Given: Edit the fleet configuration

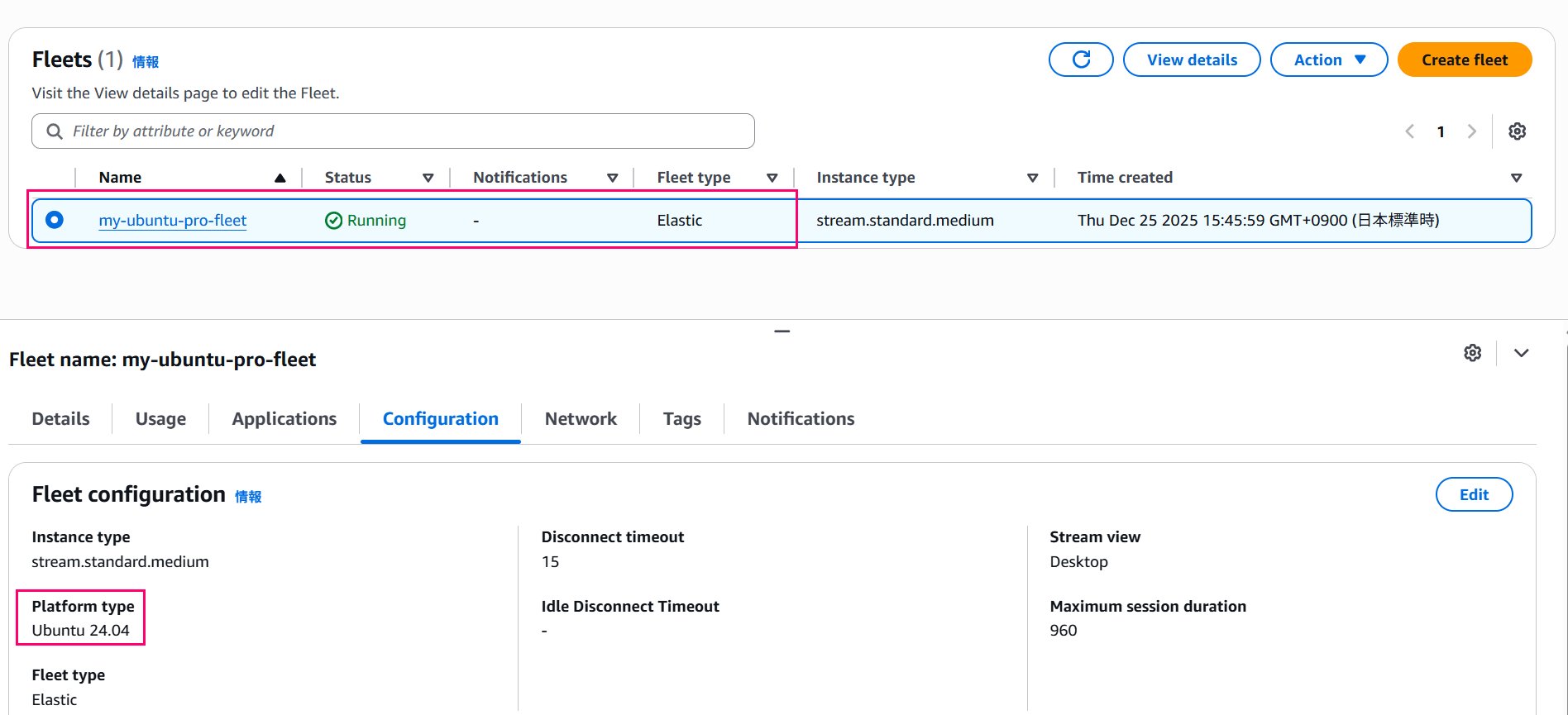Looking at the screenshot, I should pos(1474,494).
